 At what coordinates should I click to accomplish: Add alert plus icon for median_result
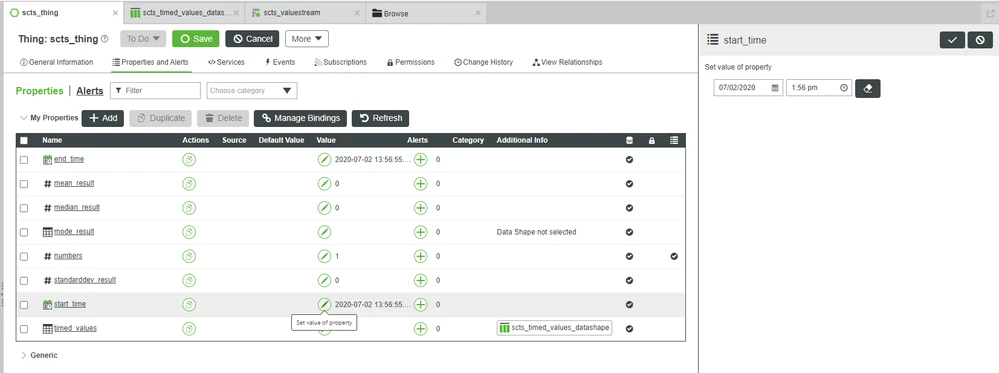pyautogui.click(x=420, y=208)
